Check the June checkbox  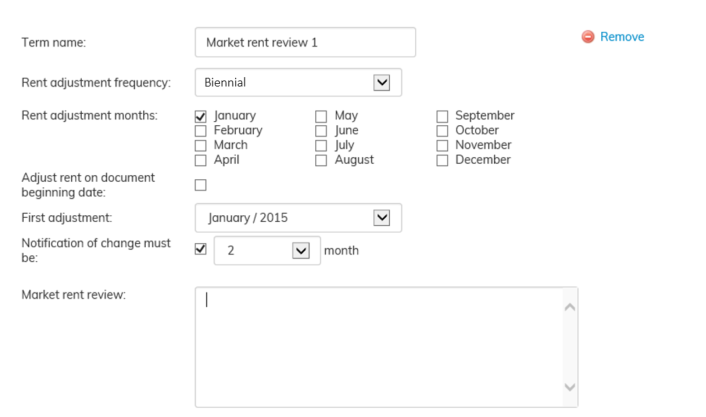(321, 130)
